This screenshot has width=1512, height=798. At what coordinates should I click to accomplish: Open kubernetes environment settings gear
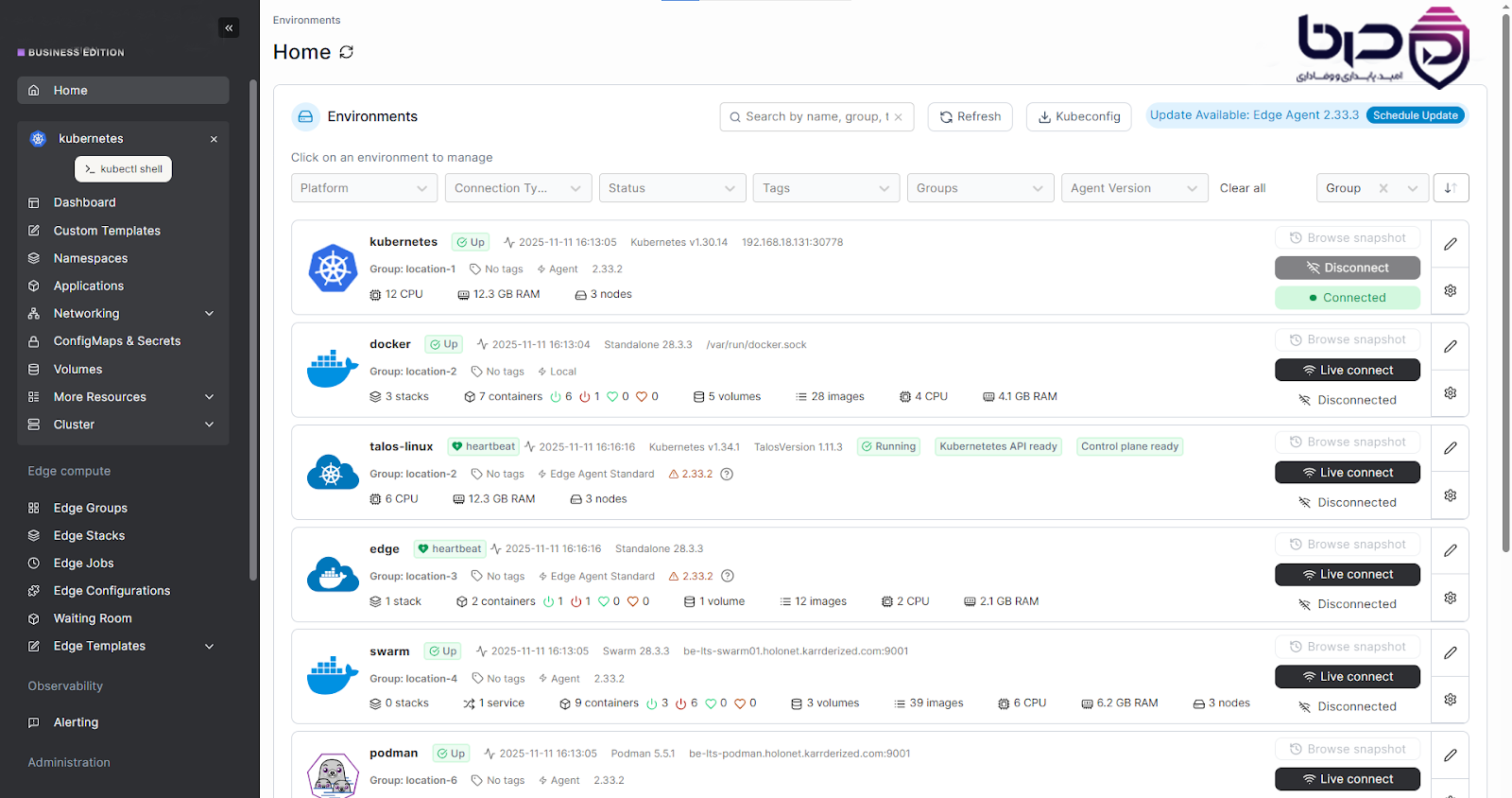[1450, 290]
